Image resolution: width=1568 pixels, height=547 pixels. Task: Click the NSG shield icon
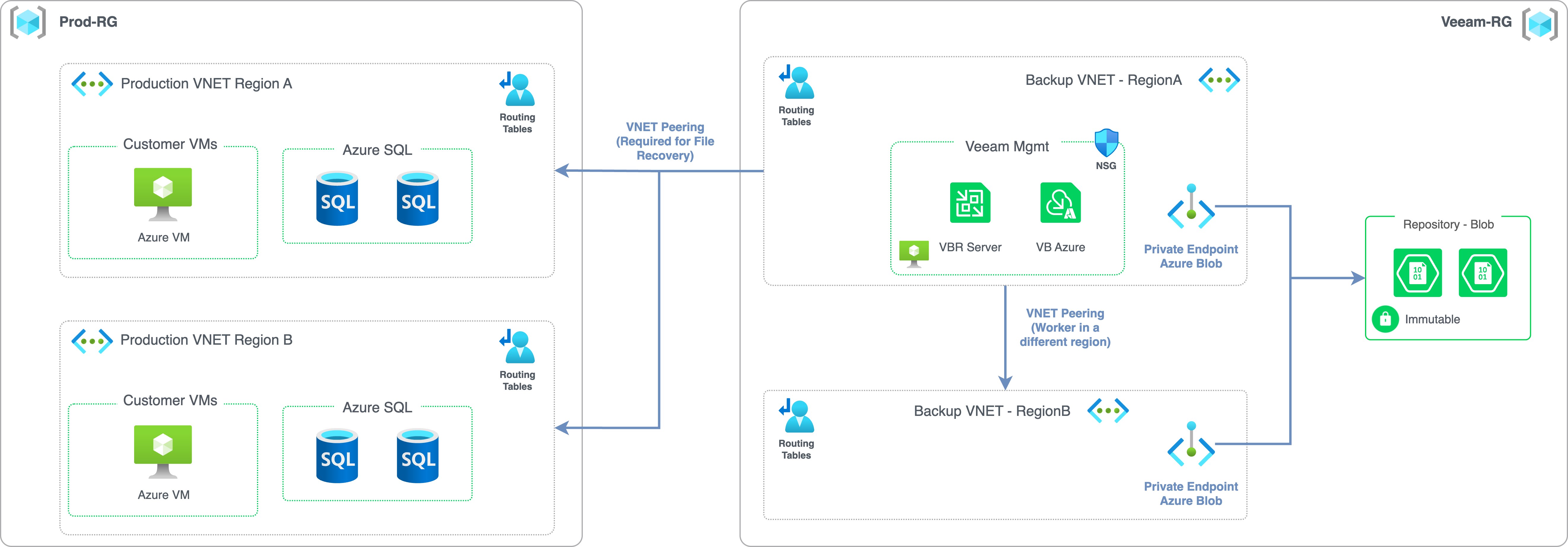click(1106, 142)
